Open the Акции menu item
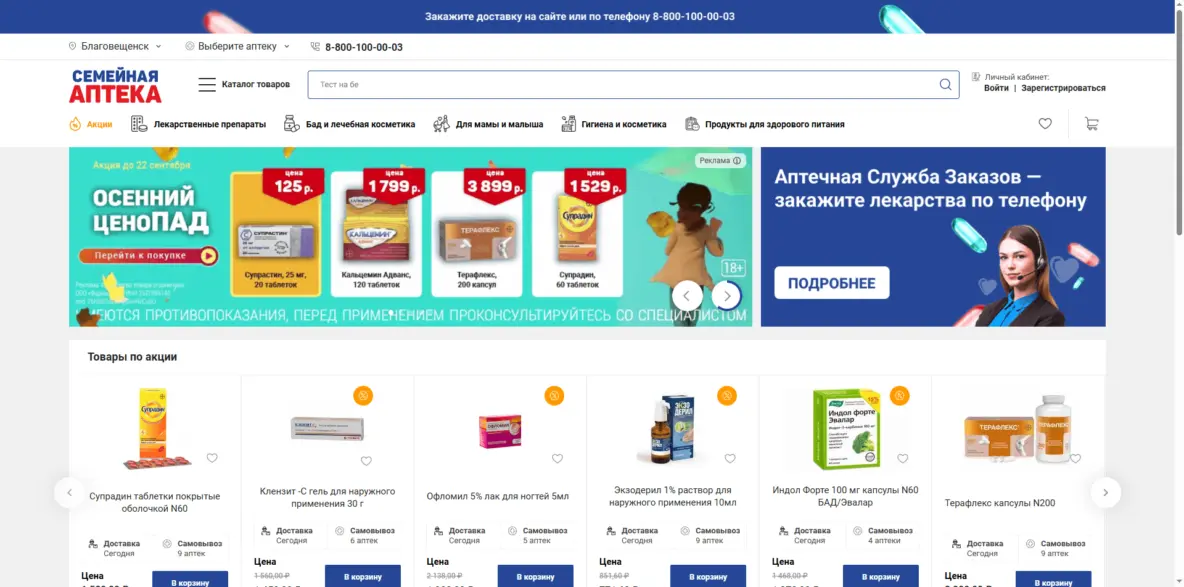This screenshot has width=1184, height=587. 91,124
